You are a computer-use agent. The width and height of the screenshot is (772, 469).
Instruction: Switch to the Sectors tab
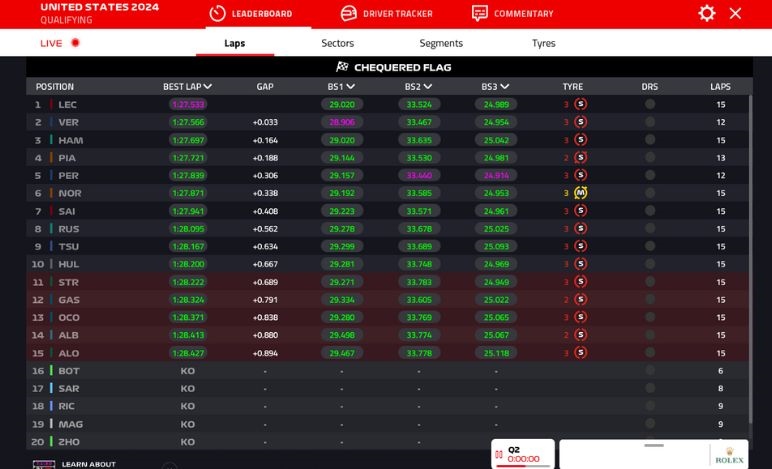[x=337, y=43]
